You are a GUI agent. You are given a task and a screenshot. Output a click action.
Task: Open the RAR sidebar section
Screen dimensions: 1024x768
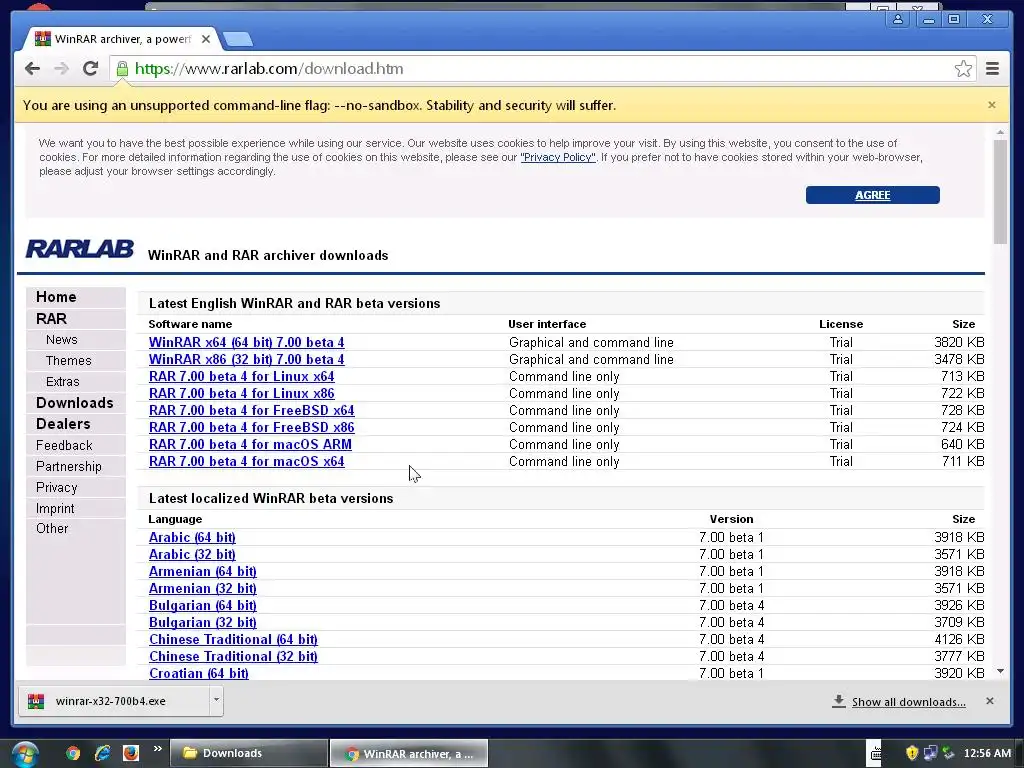pos(52,319)
